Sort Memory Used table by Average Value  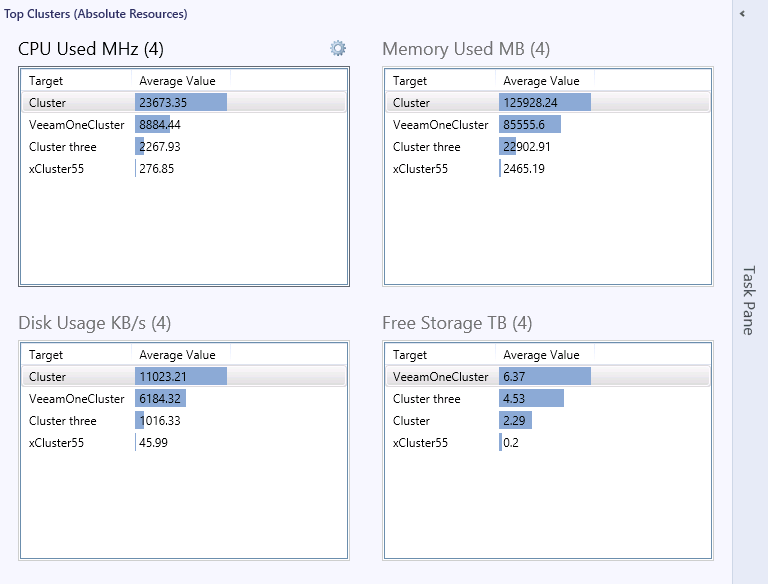[541, 81]
